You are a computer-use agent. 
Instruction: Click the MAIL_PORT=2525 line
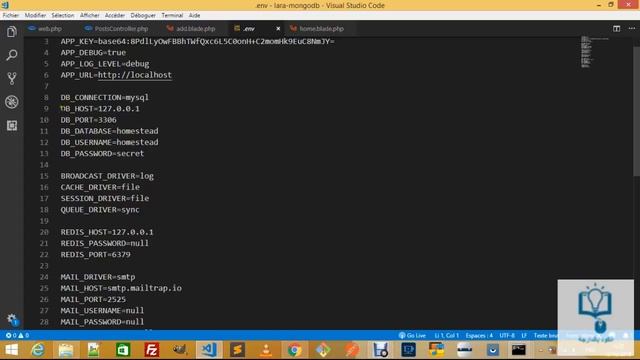pyautogui.click(x=93, y=299)
